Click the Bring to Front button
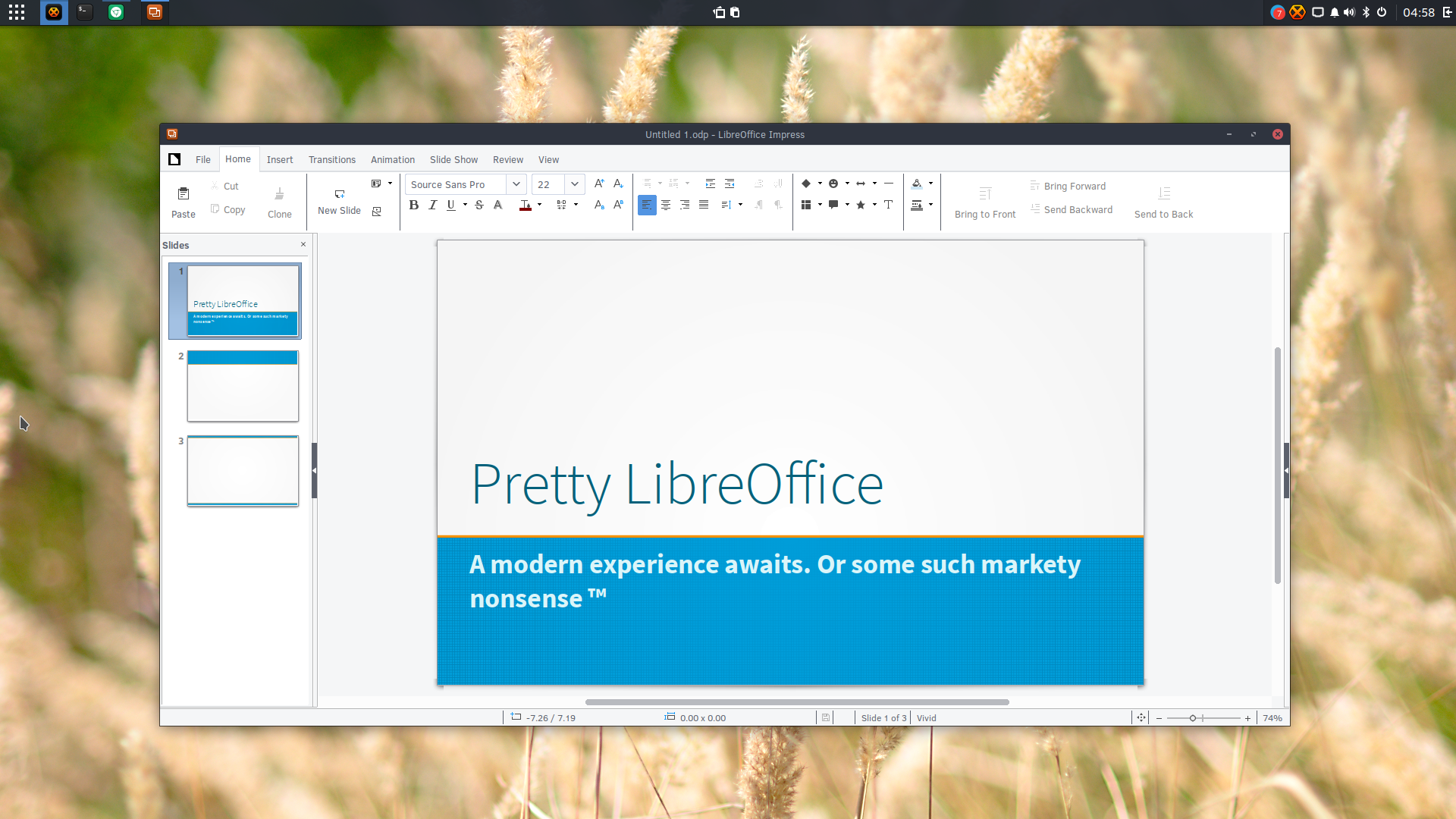Screen dimensions: 1456x819 point(985,202)
